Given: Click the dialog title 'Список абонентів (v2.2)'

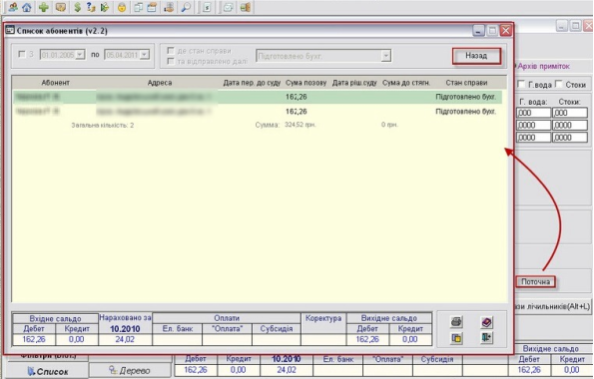Looking at the screenshot, I should (62, 31).
